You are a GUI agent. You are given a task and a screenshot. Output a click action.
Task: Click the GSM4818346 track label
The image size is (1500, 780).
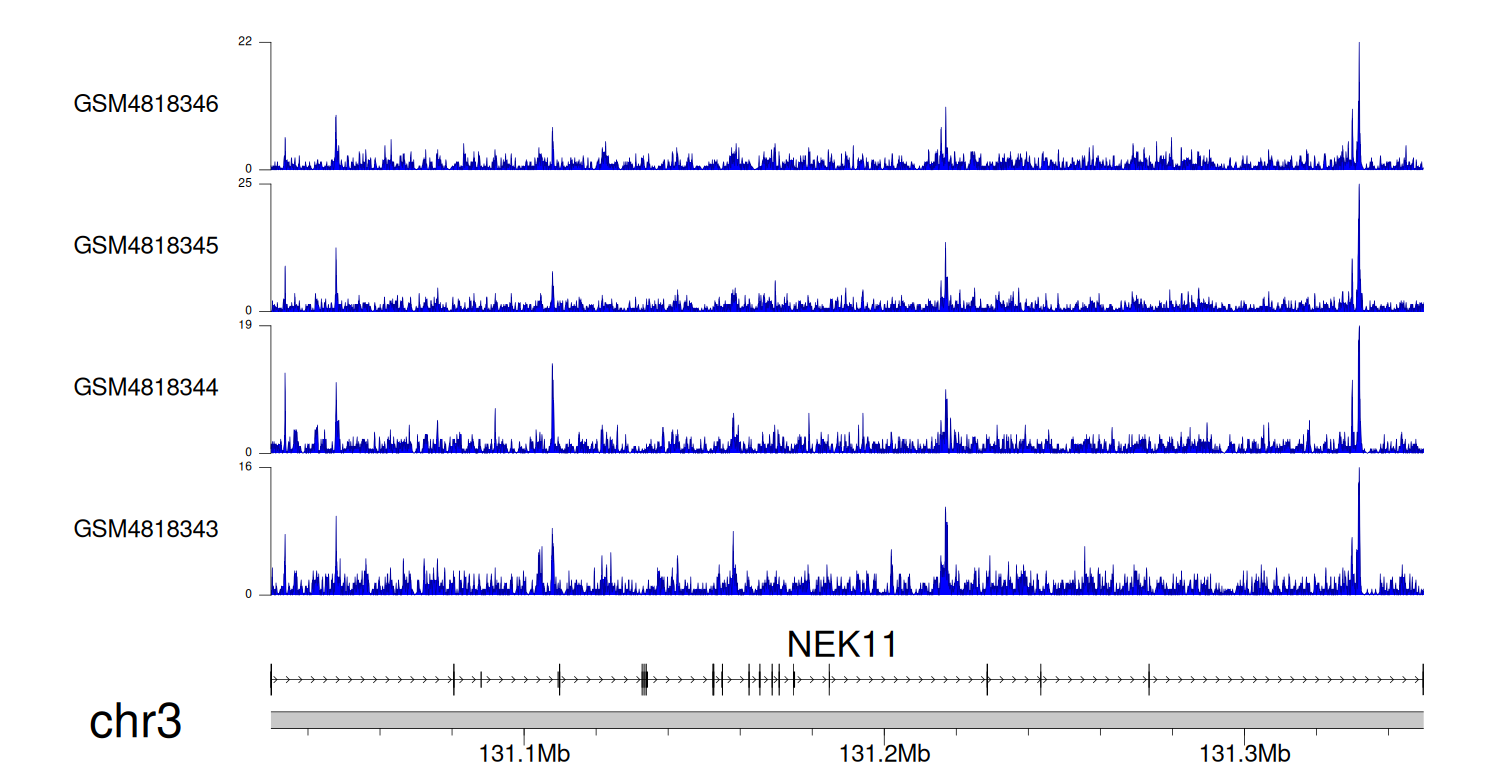pos(146,104)
